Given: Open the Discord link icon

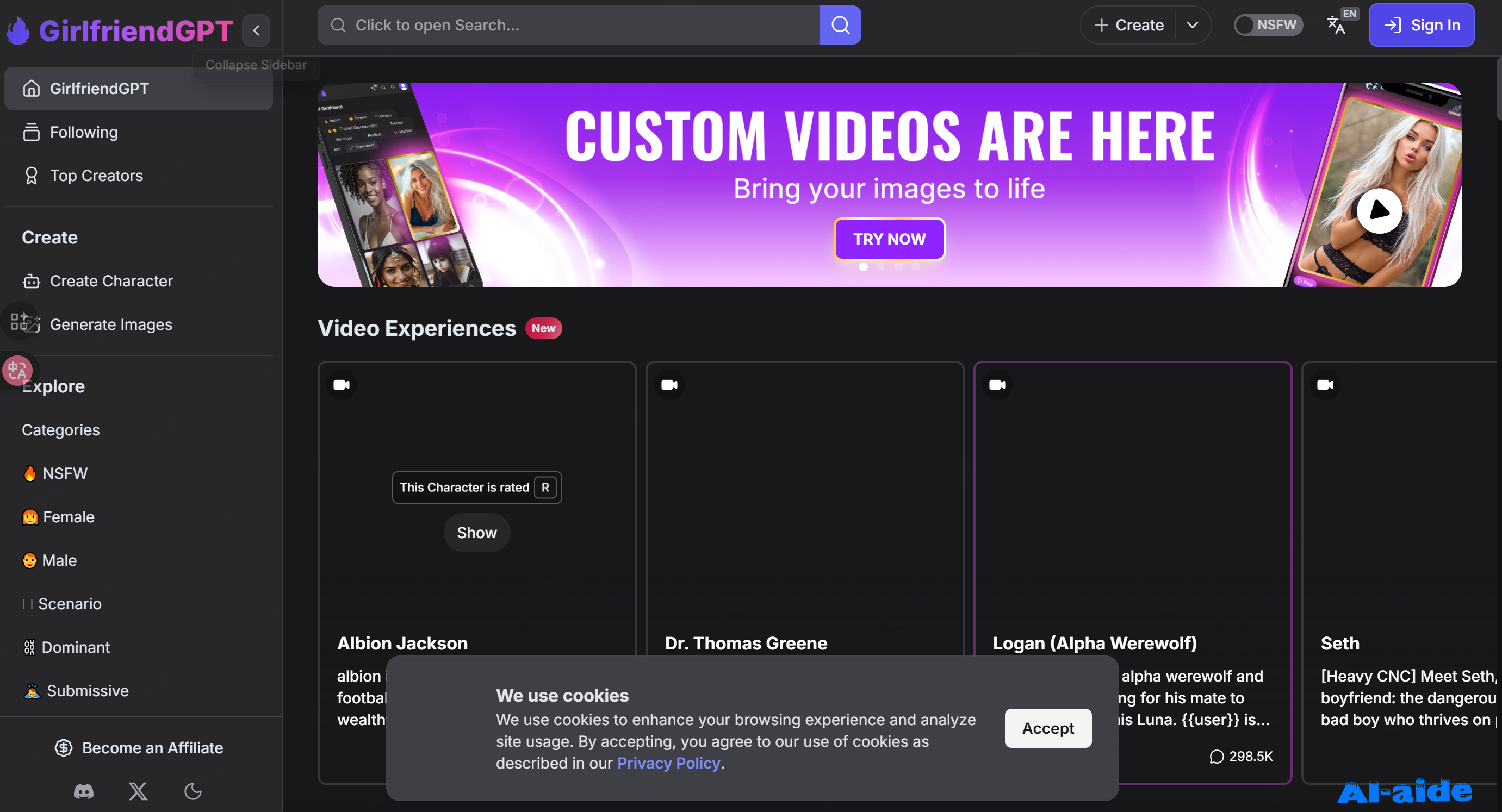Looking at the screenshot, I should click(x=83, y=791).
